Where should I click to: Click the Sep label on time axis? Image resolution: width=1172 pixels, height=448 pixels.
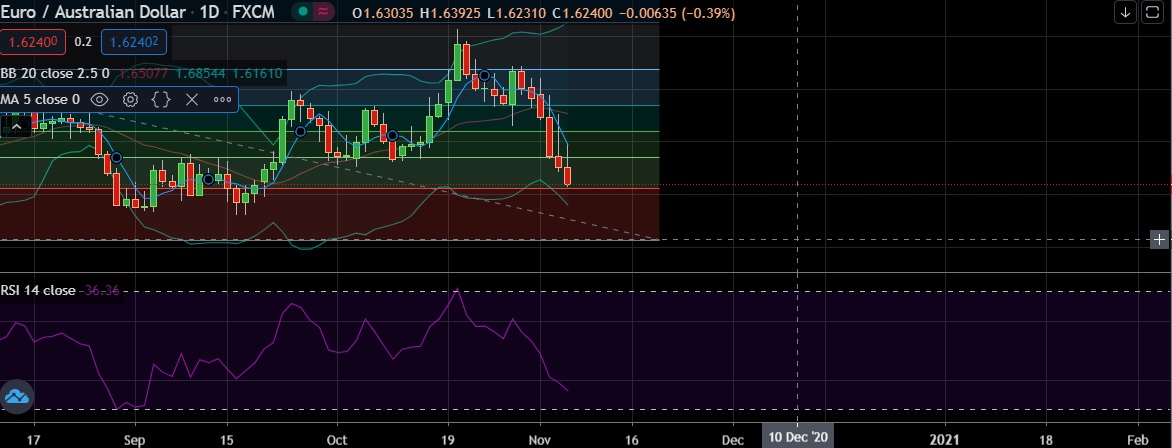[135, 440]
